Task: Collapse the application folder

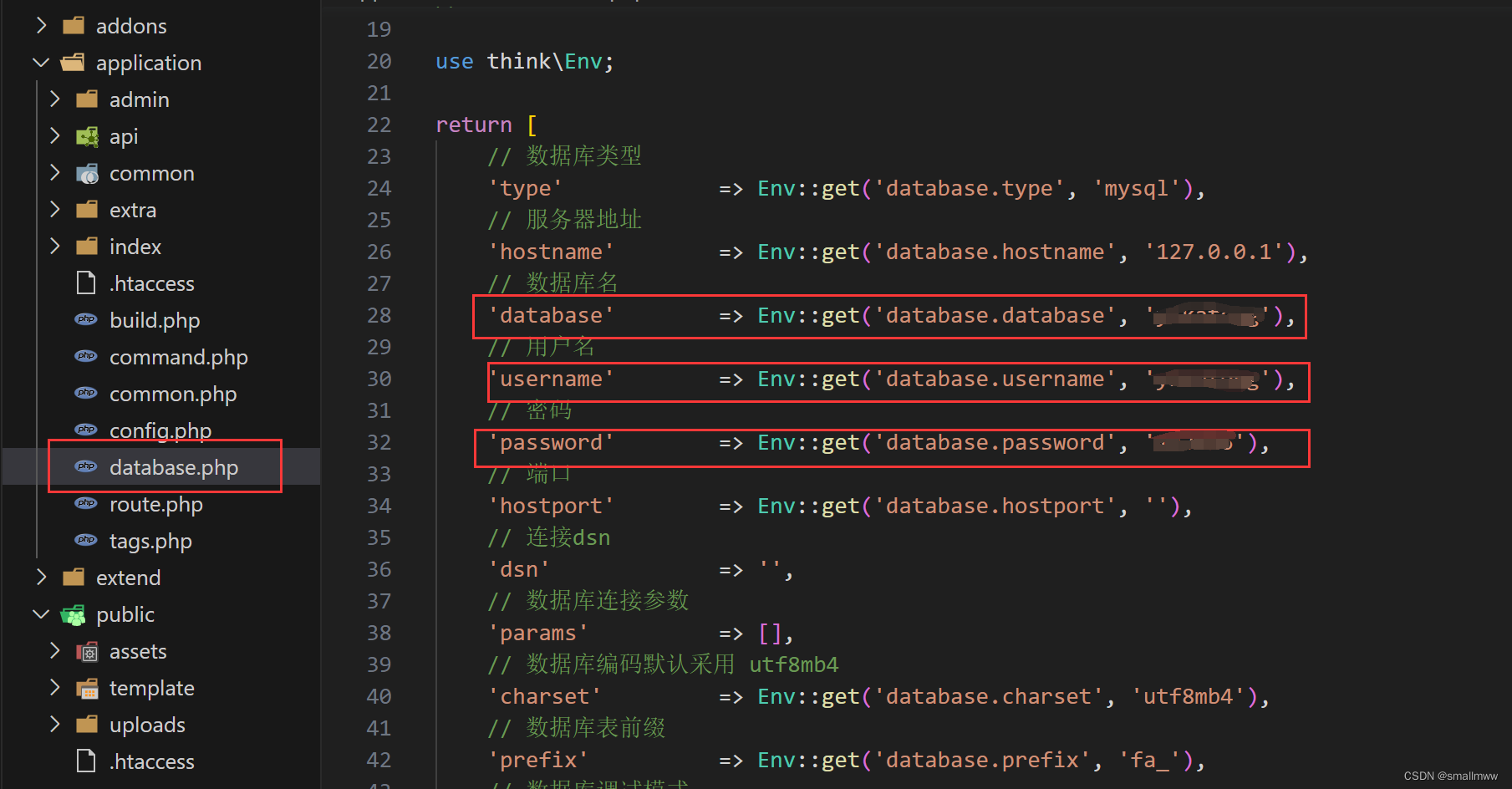Action: [41, 63]
